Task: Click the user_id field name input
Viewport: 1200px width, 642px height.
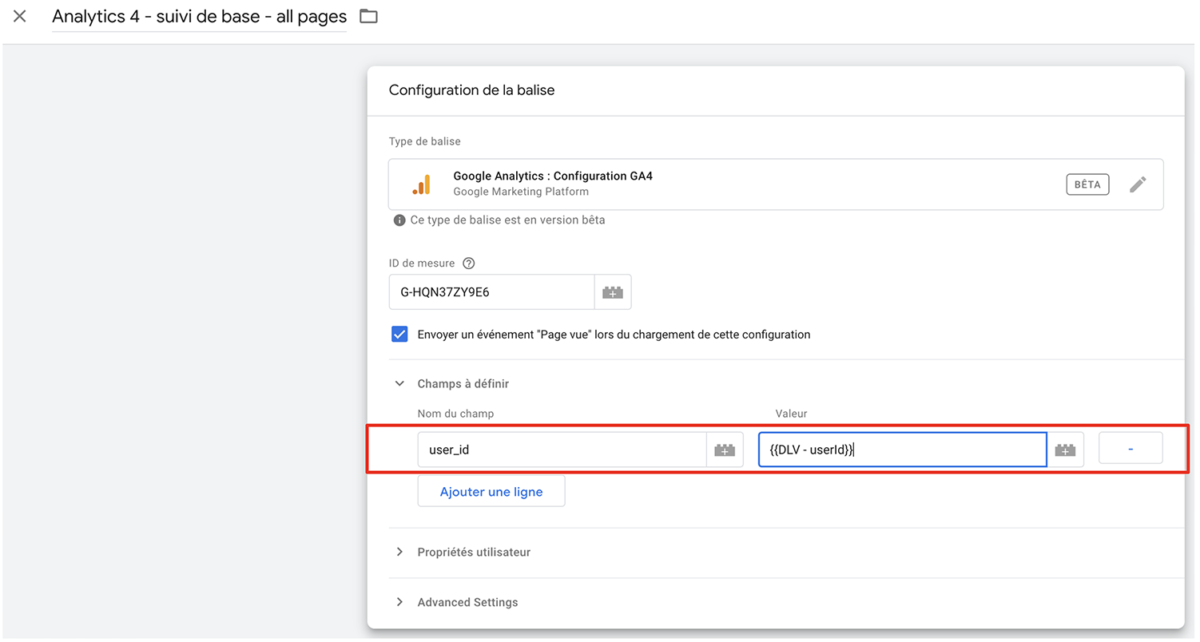Action: click(x=562, y=450)
